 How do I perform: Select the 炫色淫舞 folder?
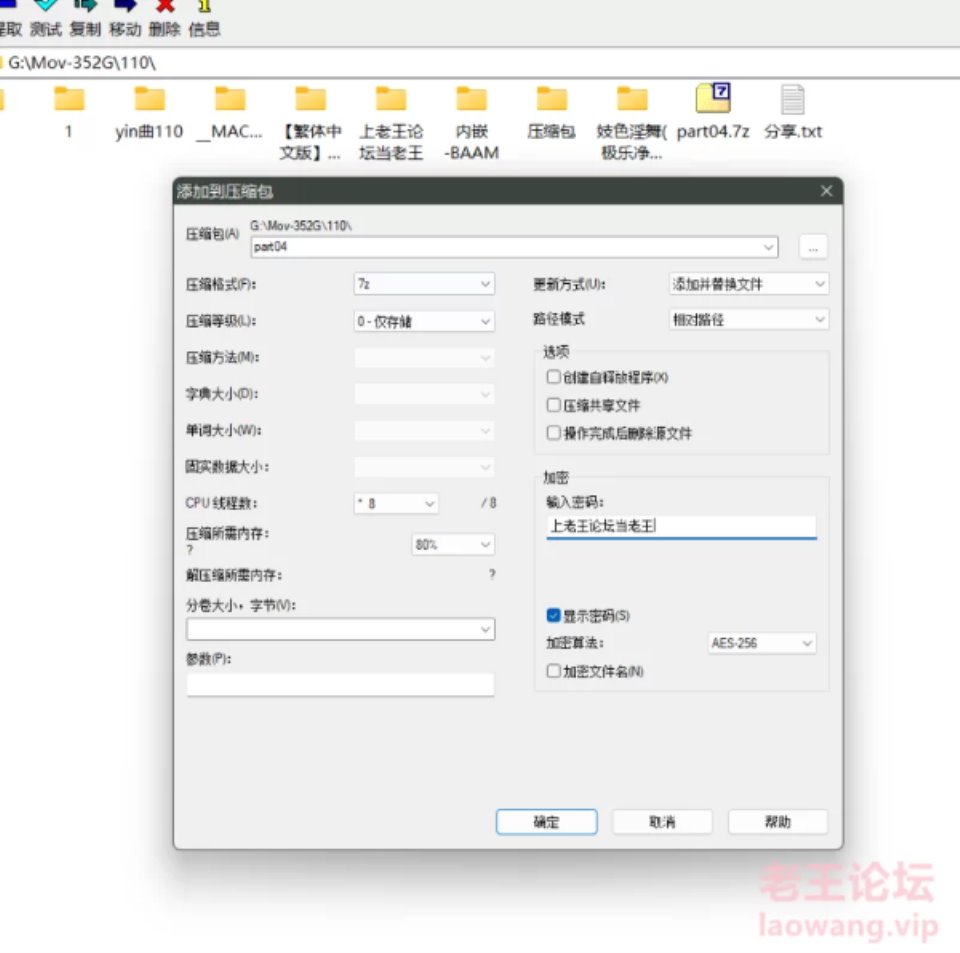tap(632, 123)
